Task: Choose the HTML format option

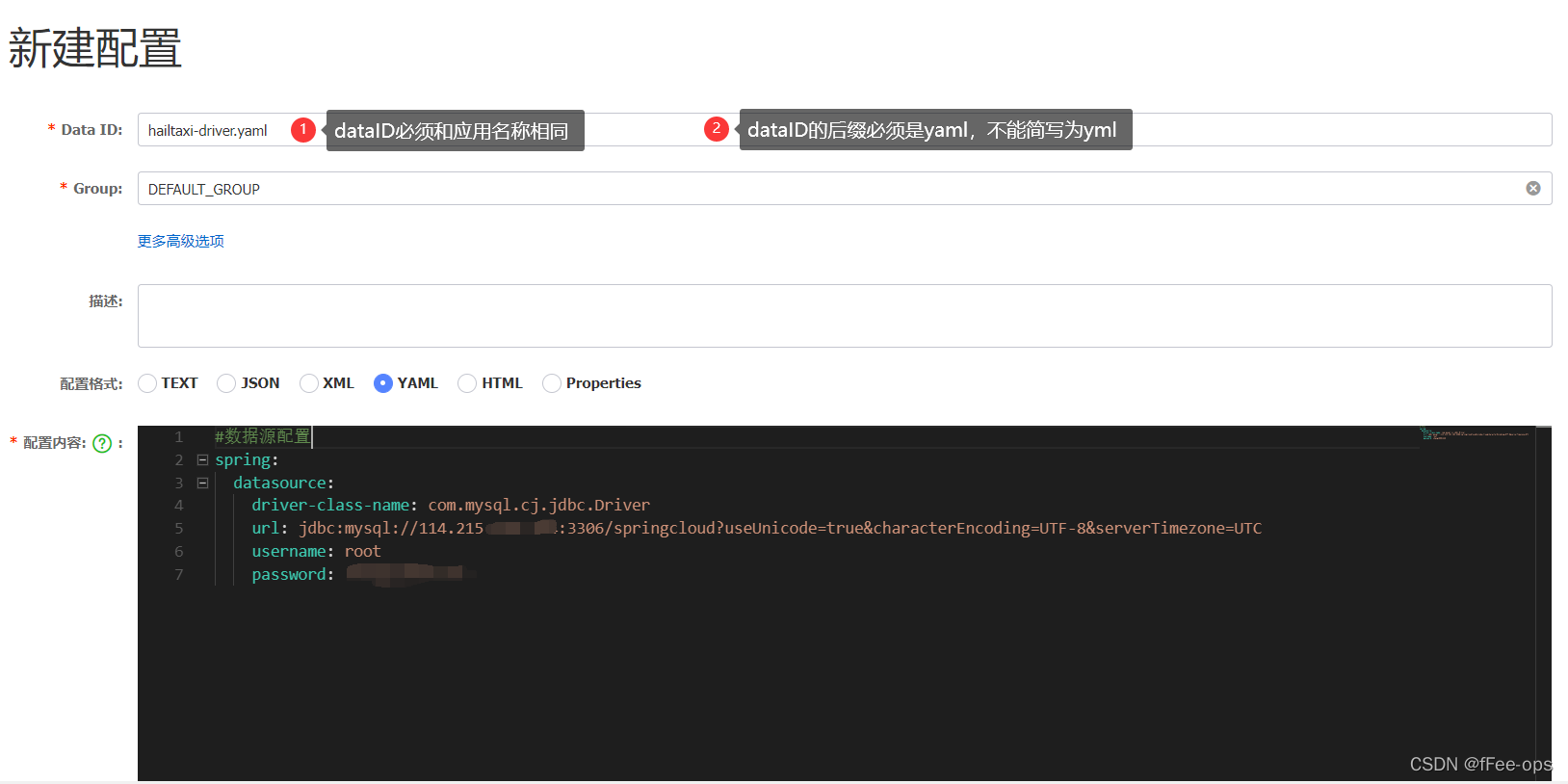Action: coord(467,383)
